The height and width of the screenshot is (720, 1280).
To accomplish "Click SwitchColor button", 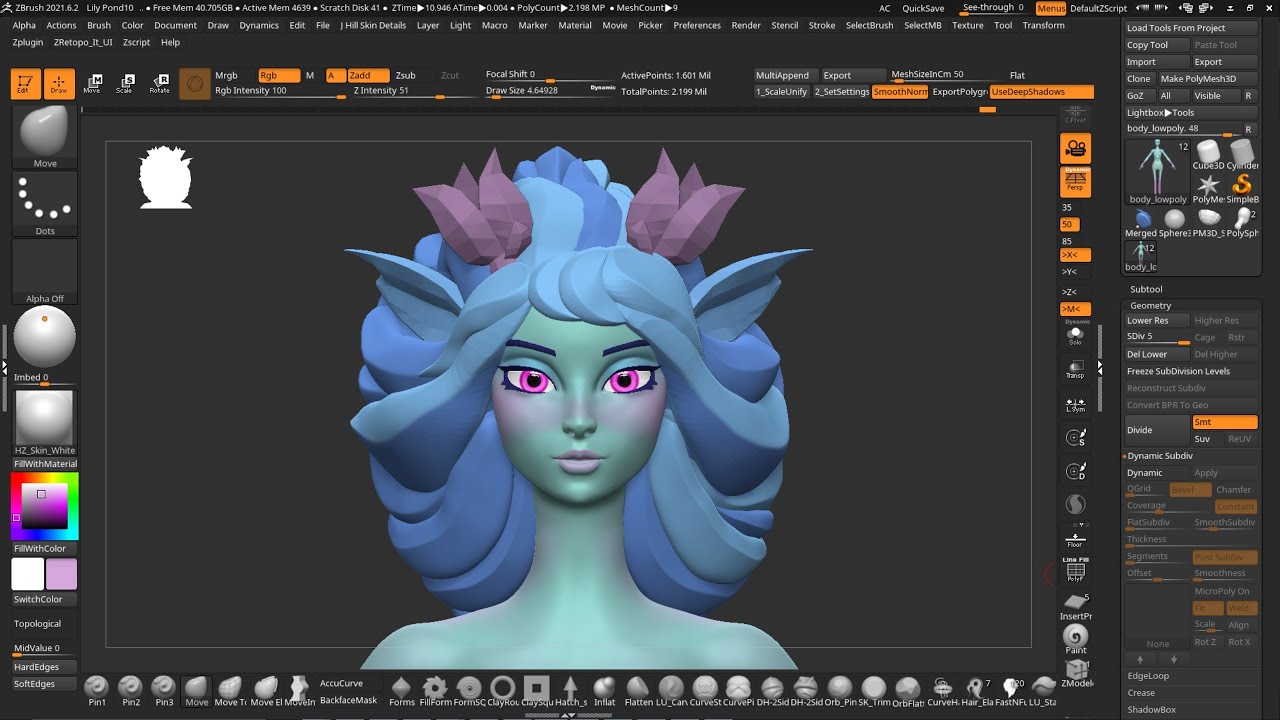I will pyautogui.click(x=45, y=599).
